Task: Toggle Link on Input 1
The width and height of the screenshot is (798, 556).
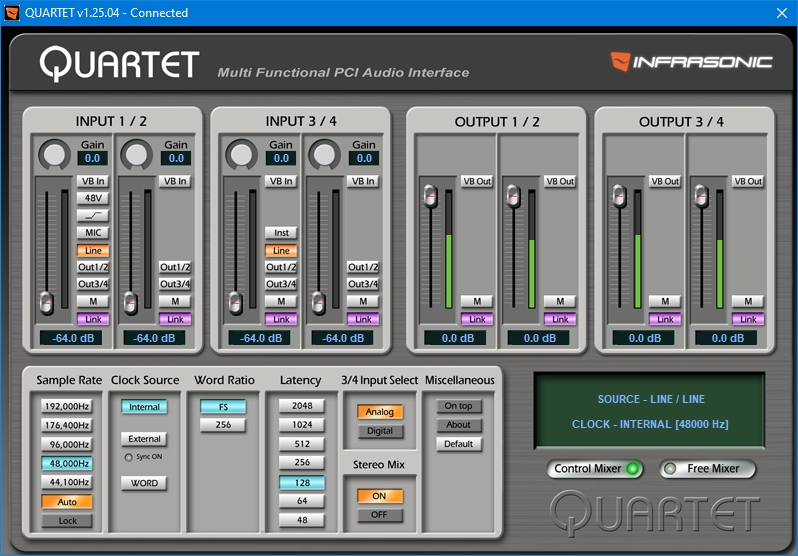Action: (x=93, y=319)
